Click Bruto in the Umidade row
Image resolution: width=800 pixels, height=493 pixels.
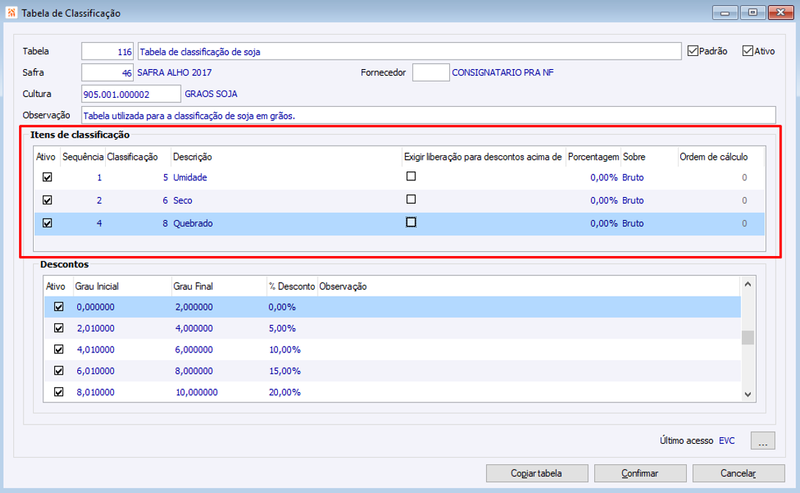click(633, 178)
